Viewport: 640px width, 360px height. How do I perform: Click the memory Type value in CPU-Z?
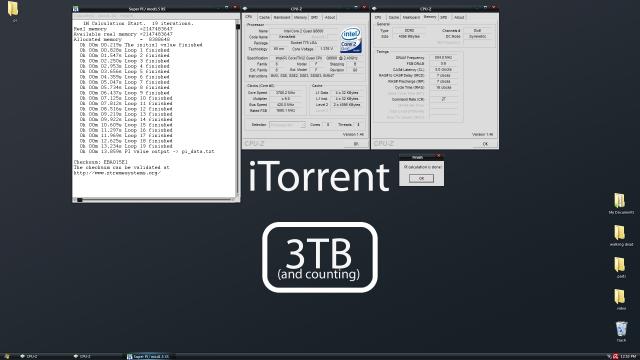409,31
